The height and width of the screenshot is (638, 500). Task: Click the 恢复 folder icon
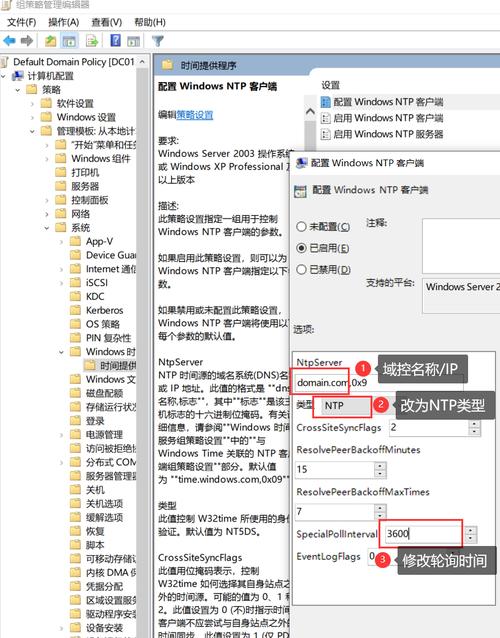tap(75, 531)
